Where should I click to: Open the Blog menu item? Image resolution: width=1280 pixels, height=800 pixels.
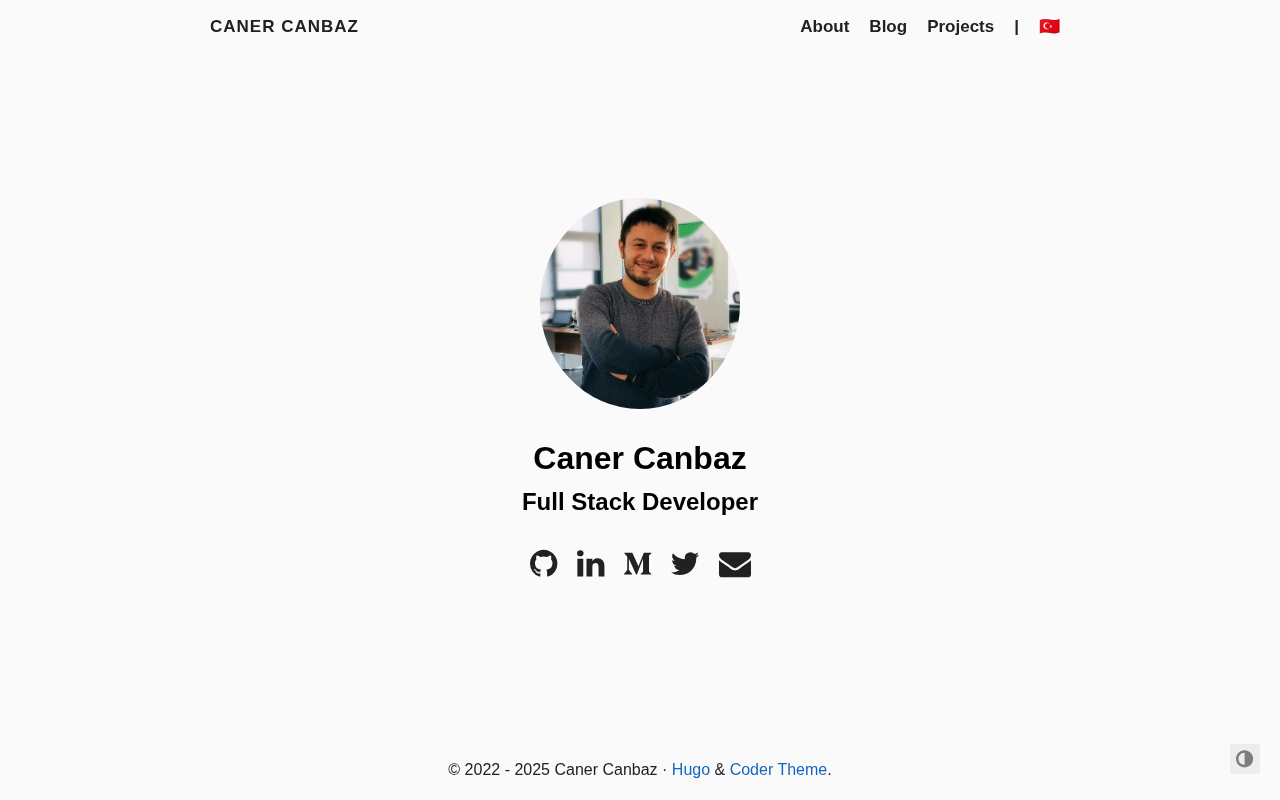click(888, 27)
